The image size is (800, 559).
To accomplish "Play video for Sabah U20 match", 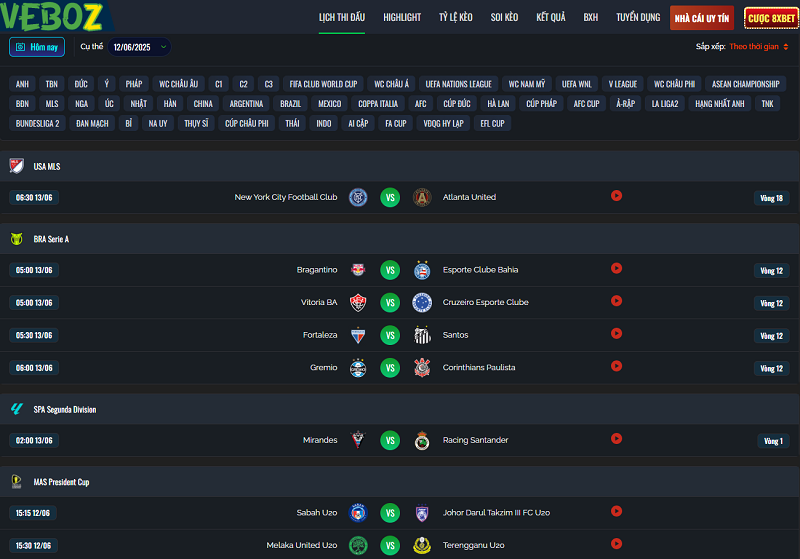I will (x=616, y=511).
